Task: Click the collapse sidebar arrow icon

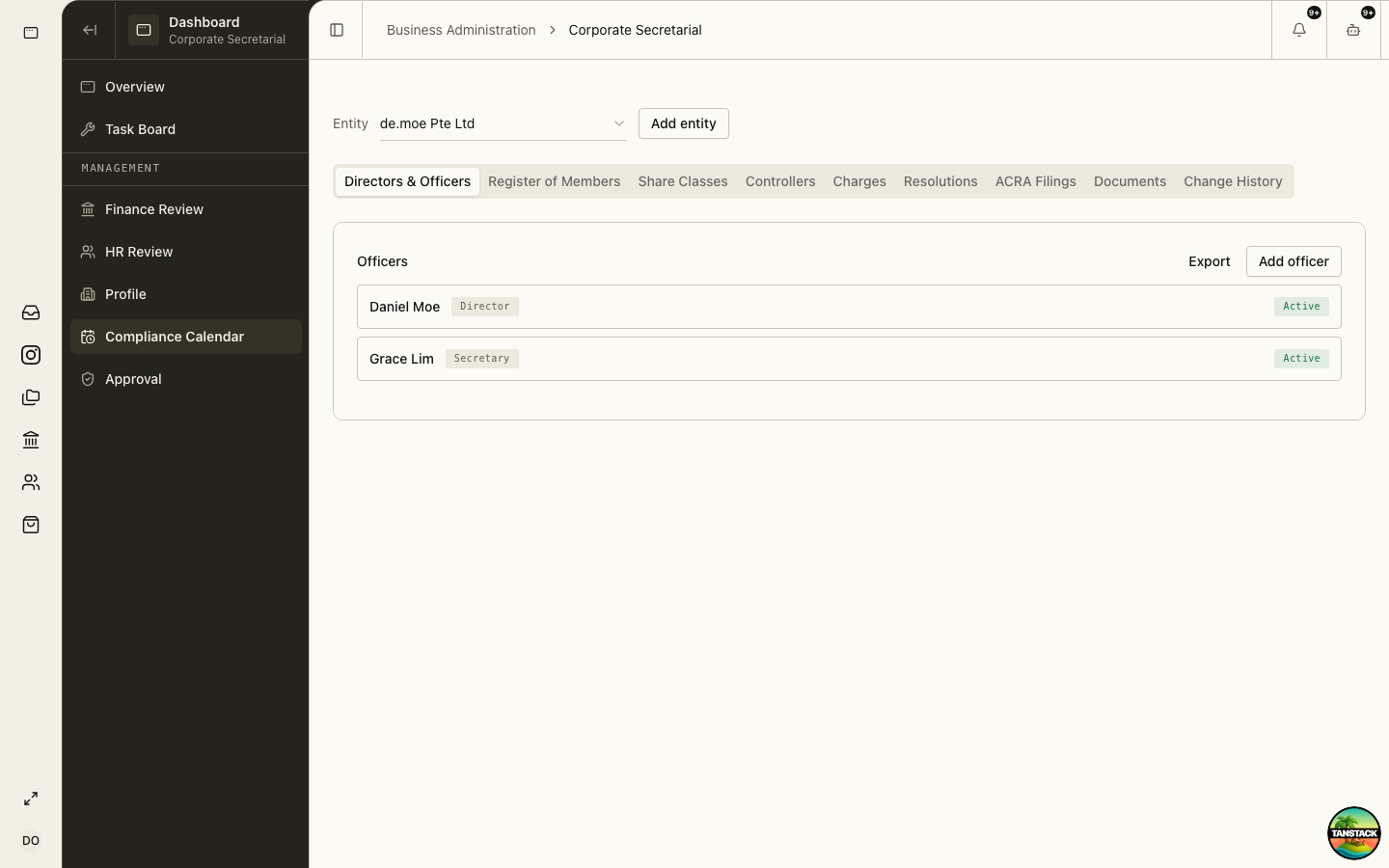Action: pos(90,30)
